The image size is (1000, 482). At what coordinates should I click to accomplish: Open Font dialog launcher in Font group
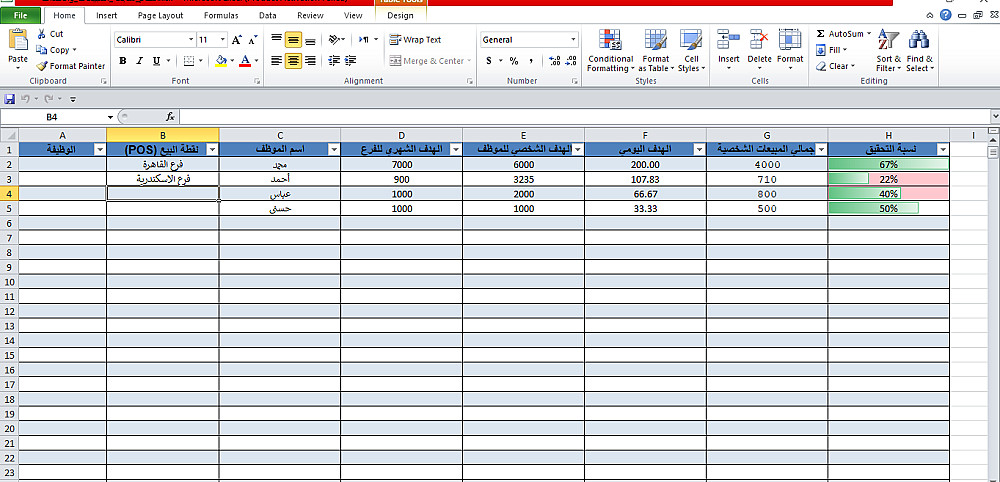[x=257, y=82]
